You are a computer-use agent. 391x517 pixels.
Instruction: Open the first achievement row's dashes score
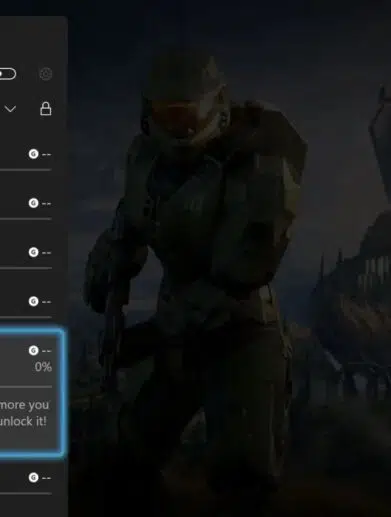point(47,154)
